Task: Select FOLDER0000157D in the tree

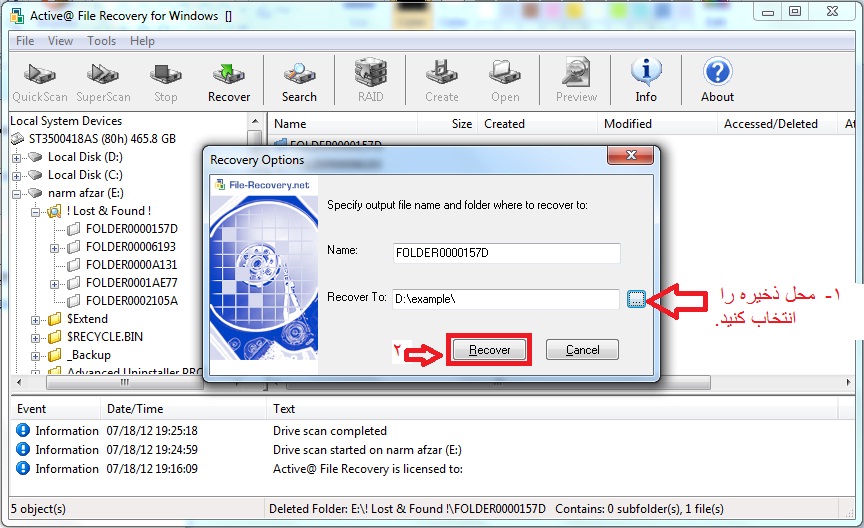Action: [132, 229]
